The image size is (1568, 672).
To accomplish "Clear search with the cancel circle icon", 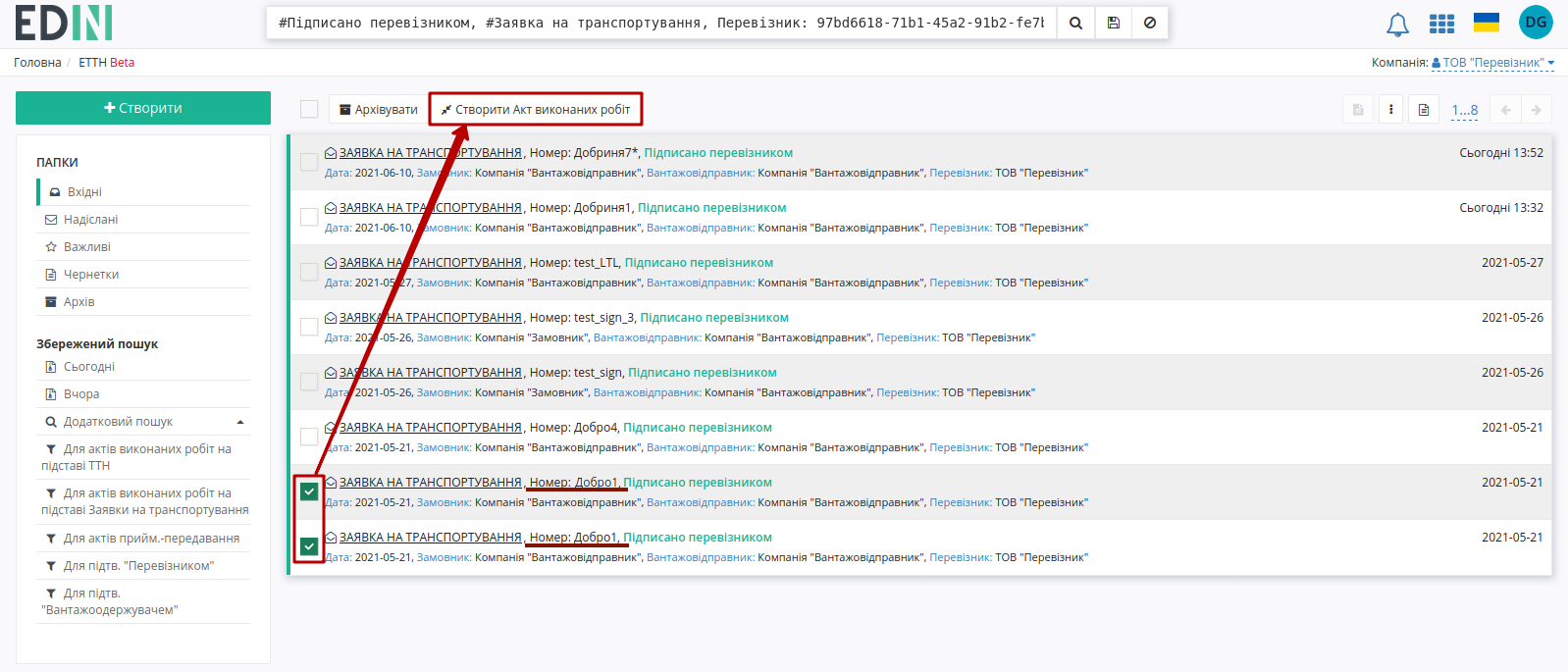I will pyautogui.click(x=1150, y=23).
